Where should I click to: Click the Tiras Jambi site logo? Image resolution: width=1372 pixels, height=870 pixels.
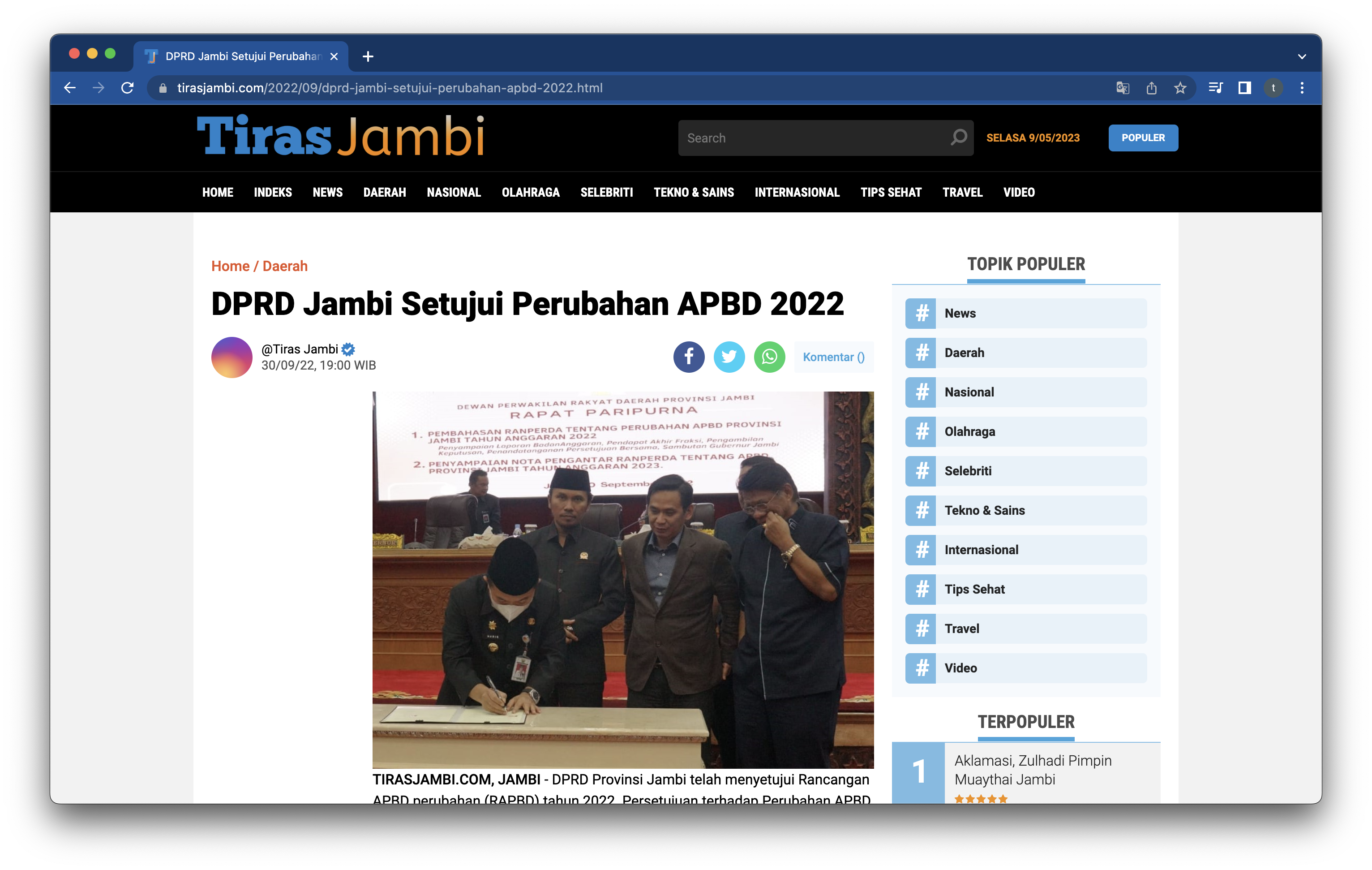[x=341, y=136]
